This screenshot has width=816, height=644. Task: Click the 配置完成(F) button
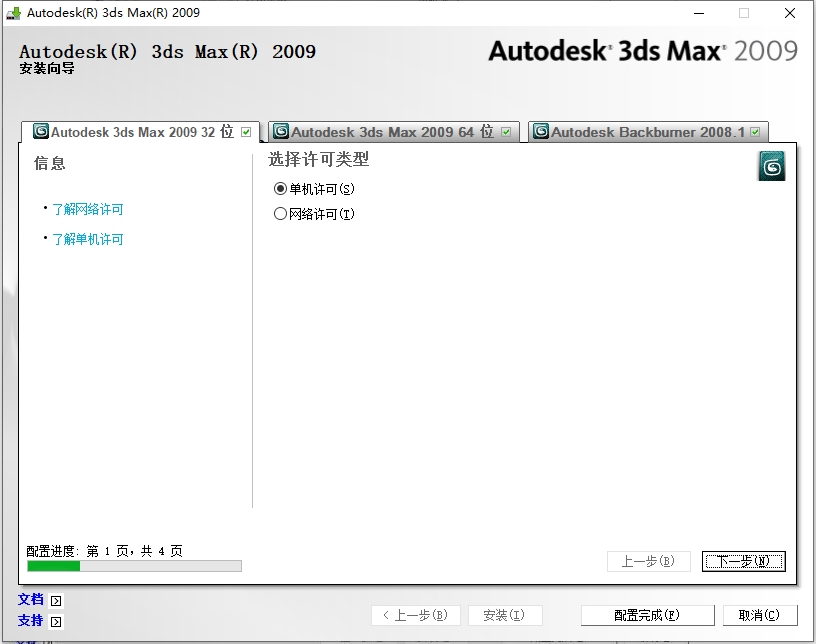point(647,615)
